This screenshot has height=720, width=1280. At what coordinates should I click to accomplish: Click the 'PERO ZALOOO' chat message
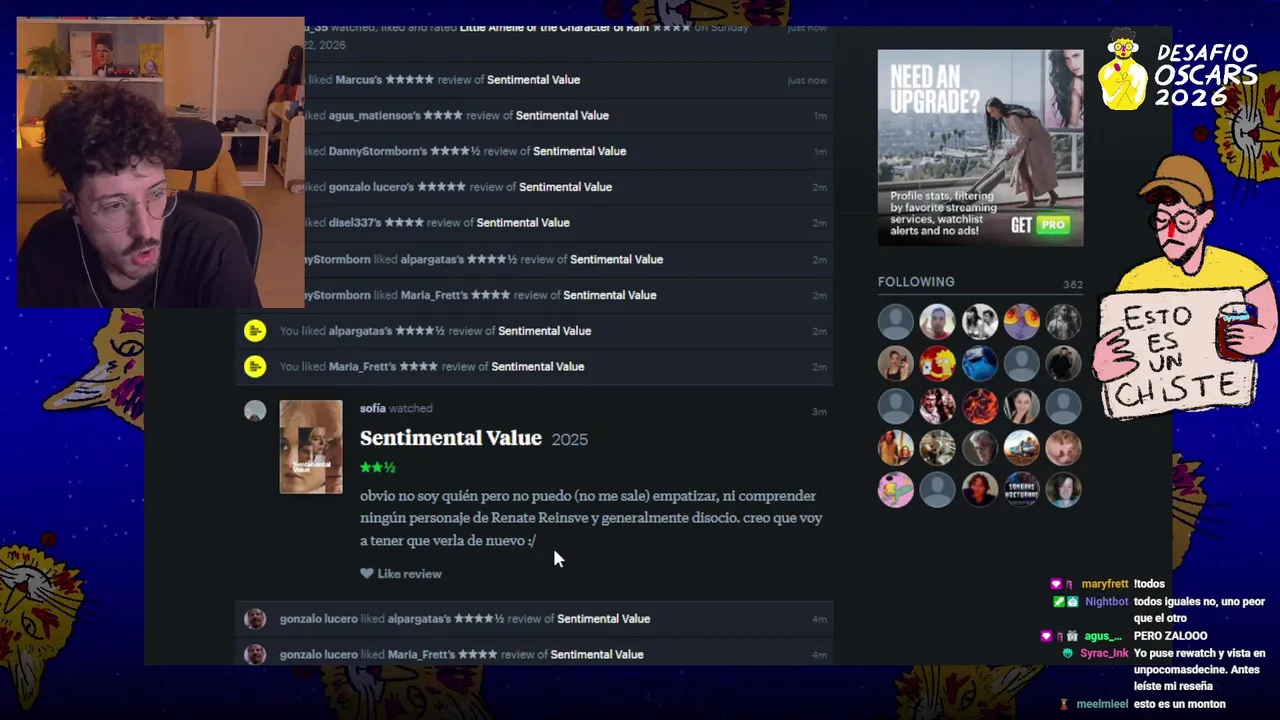(1171, 636)
